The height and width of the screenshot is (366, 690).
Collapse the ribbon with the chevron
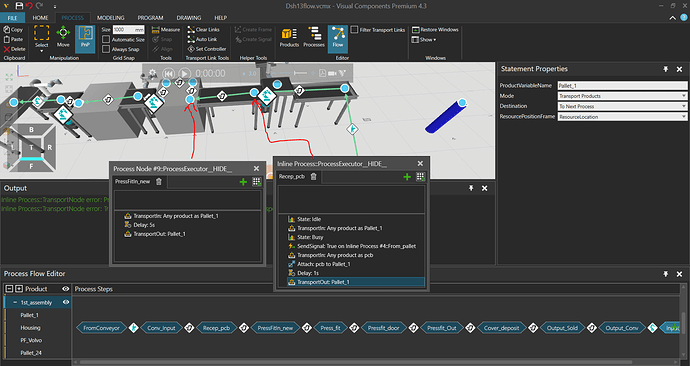(x=673, y=18)
